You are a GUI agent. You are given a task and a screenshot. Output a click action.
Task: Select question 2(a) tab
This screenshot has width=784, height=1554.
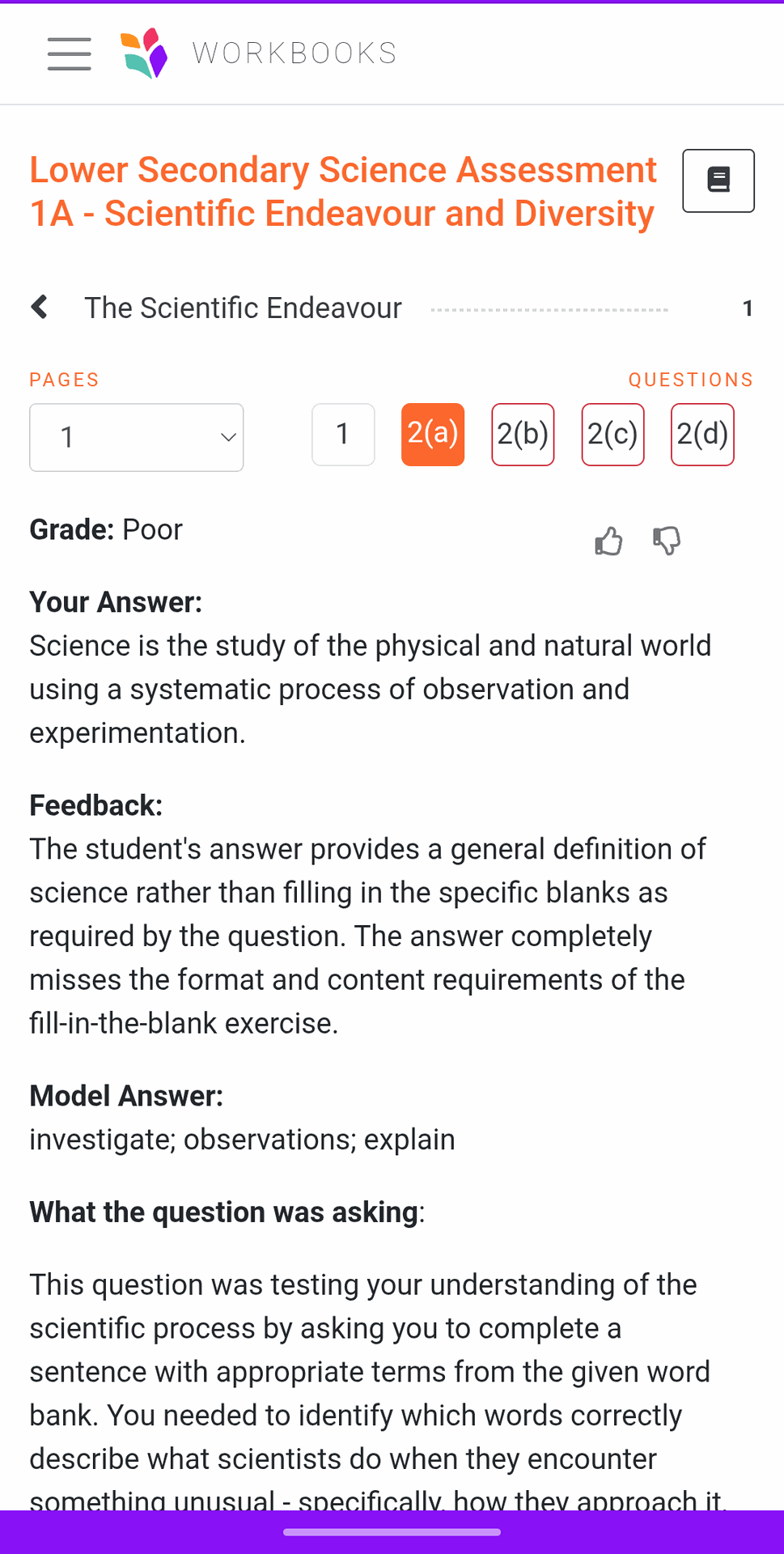pyautogui.click(x=433, y=435)
